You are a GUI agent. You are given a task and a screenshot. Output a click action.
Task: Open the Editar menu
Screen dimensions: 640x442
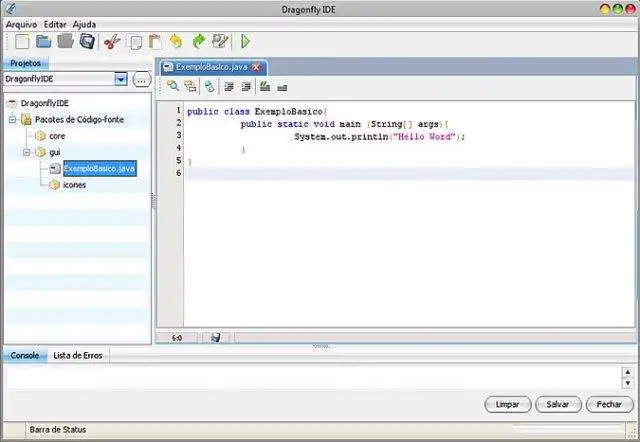pyautogui.click(x=55, y=24)
